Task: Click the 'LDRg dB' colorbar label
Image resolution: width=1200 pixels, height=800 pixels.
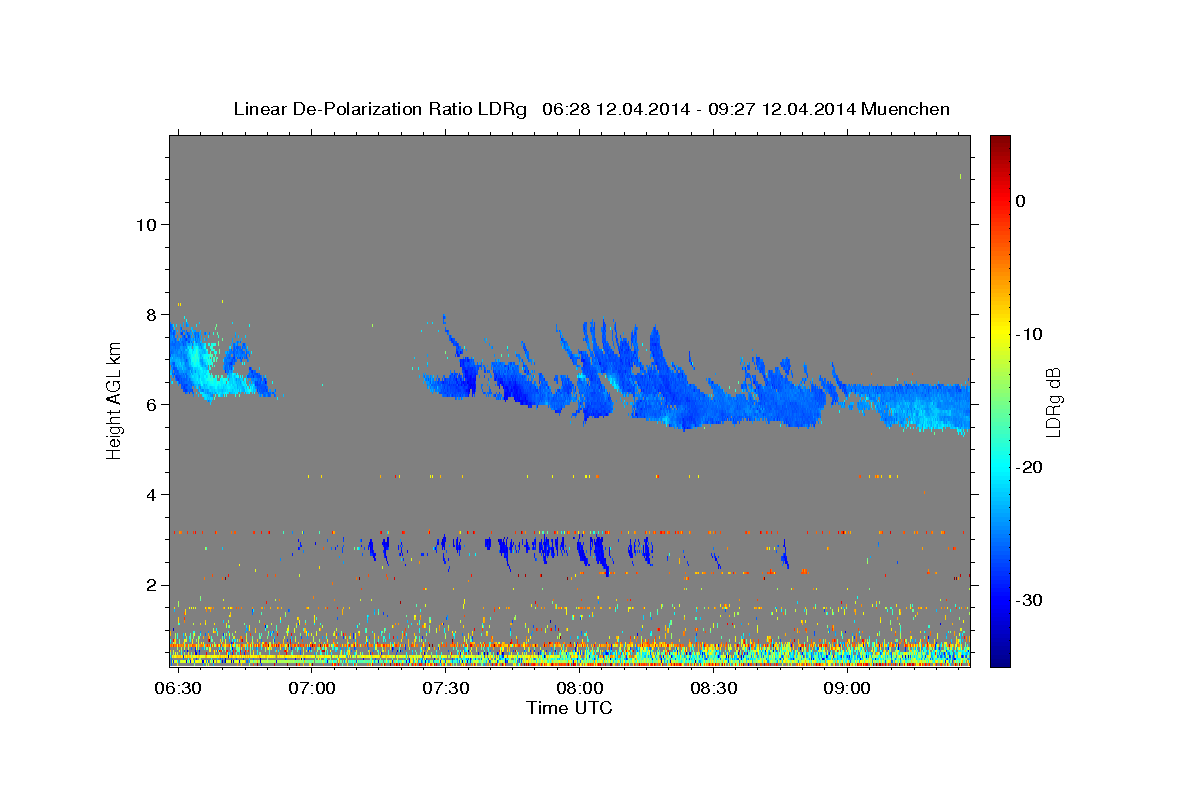Action: pyautogui.click(x=1053, y=401)
